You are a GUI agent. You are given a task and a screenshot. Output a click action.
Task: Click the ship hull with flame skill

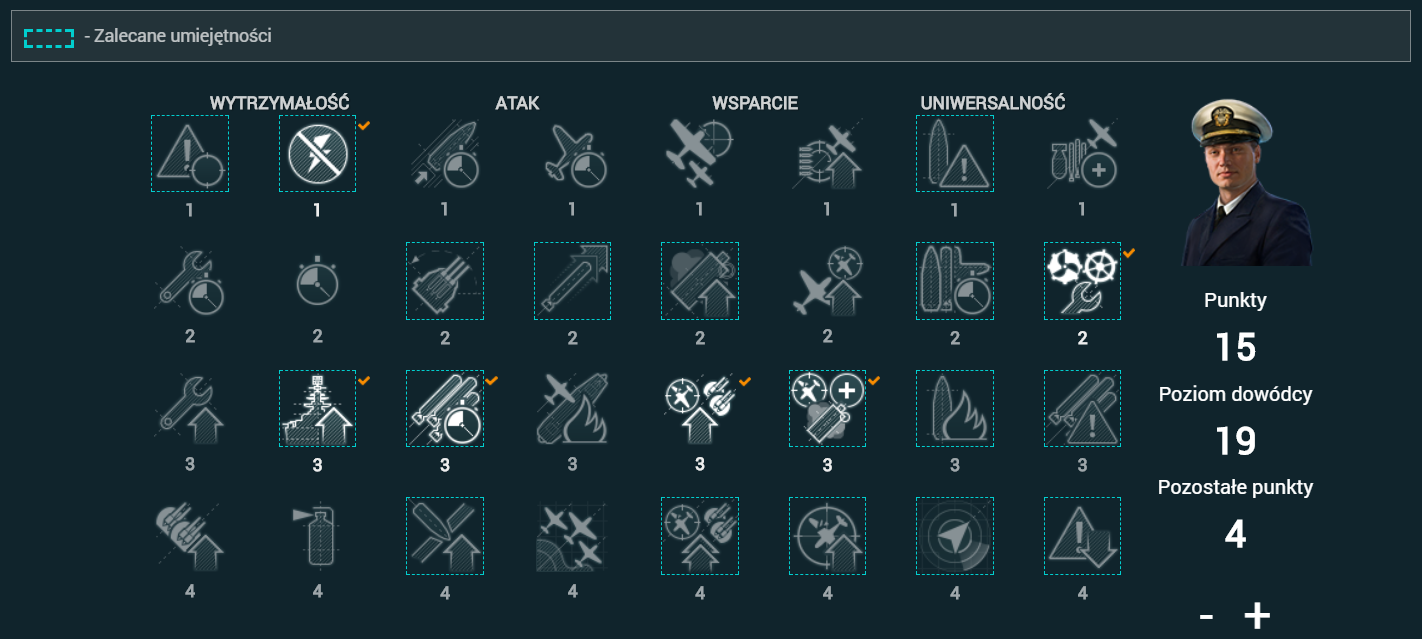[955, 408]
